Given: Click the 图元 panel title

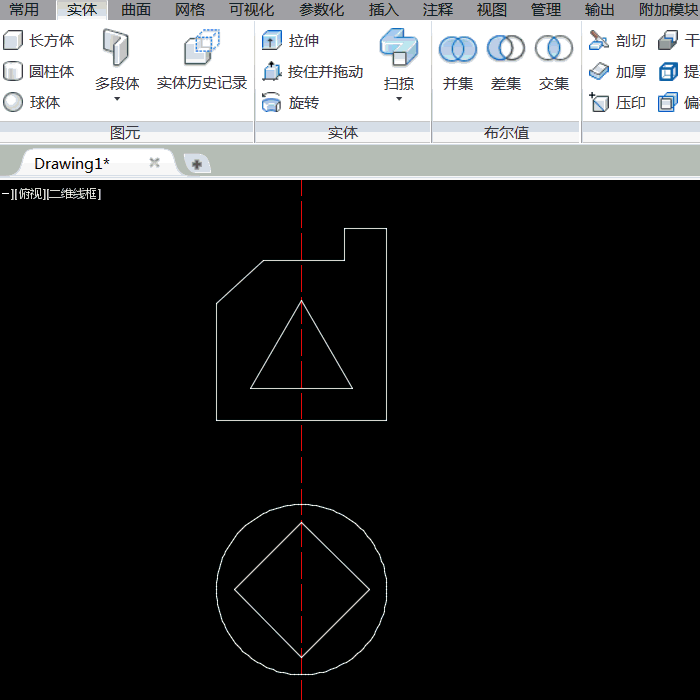Looking at the screenshot, I should (x=125, y=133).
